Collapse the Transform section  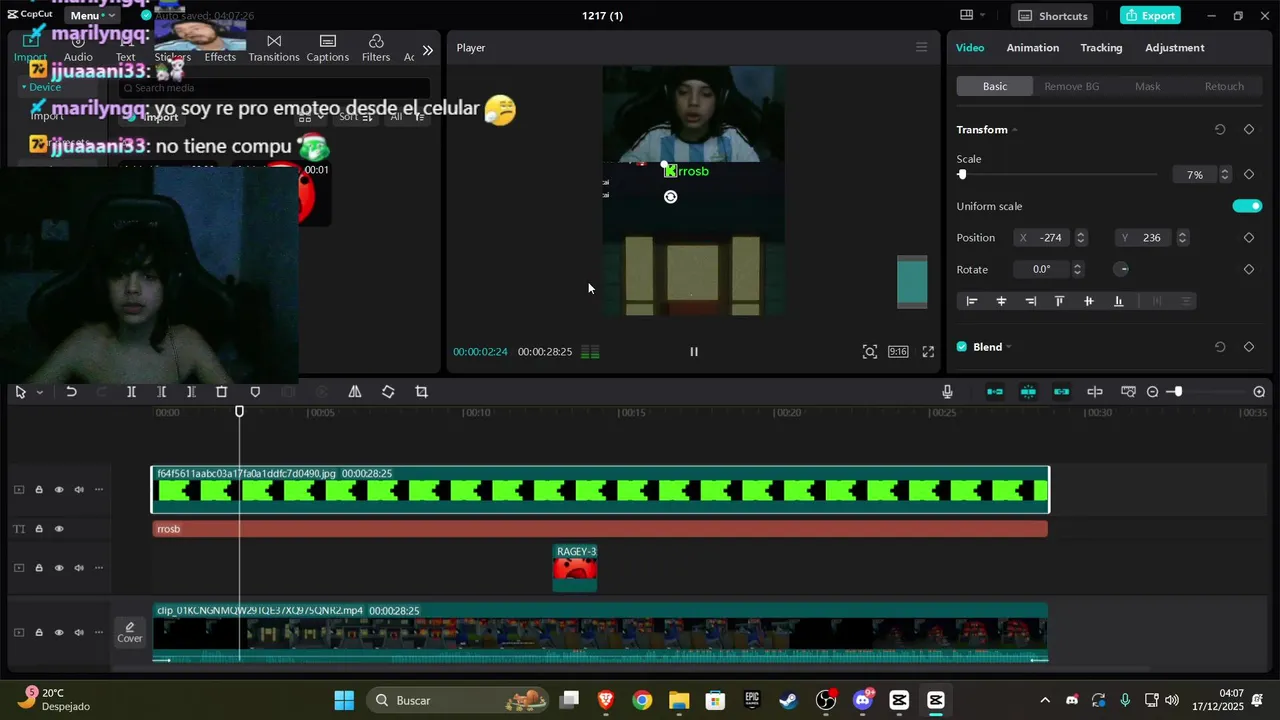point(1014,130)
